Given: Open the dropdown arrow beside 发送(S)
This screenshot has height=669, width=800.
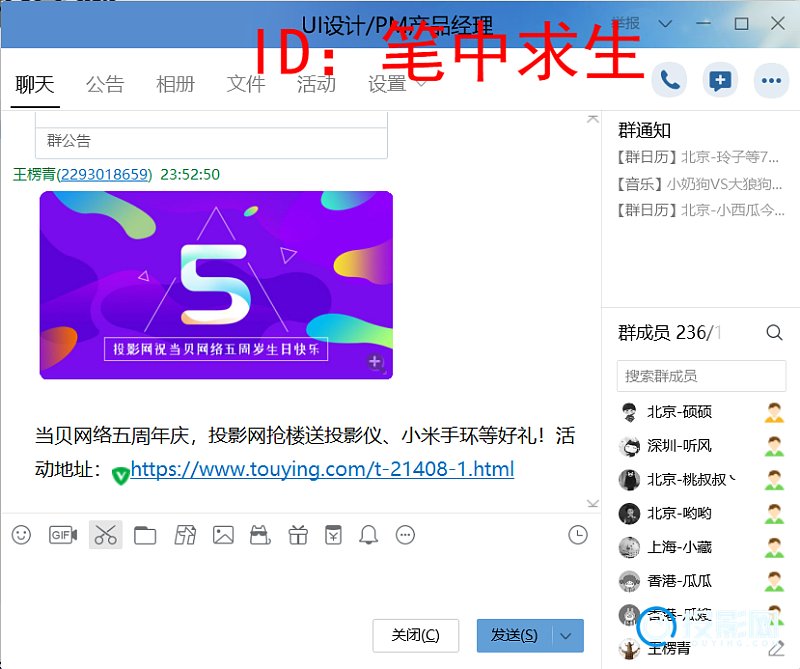Looking at the screenshot, I should tap(566, 636).
